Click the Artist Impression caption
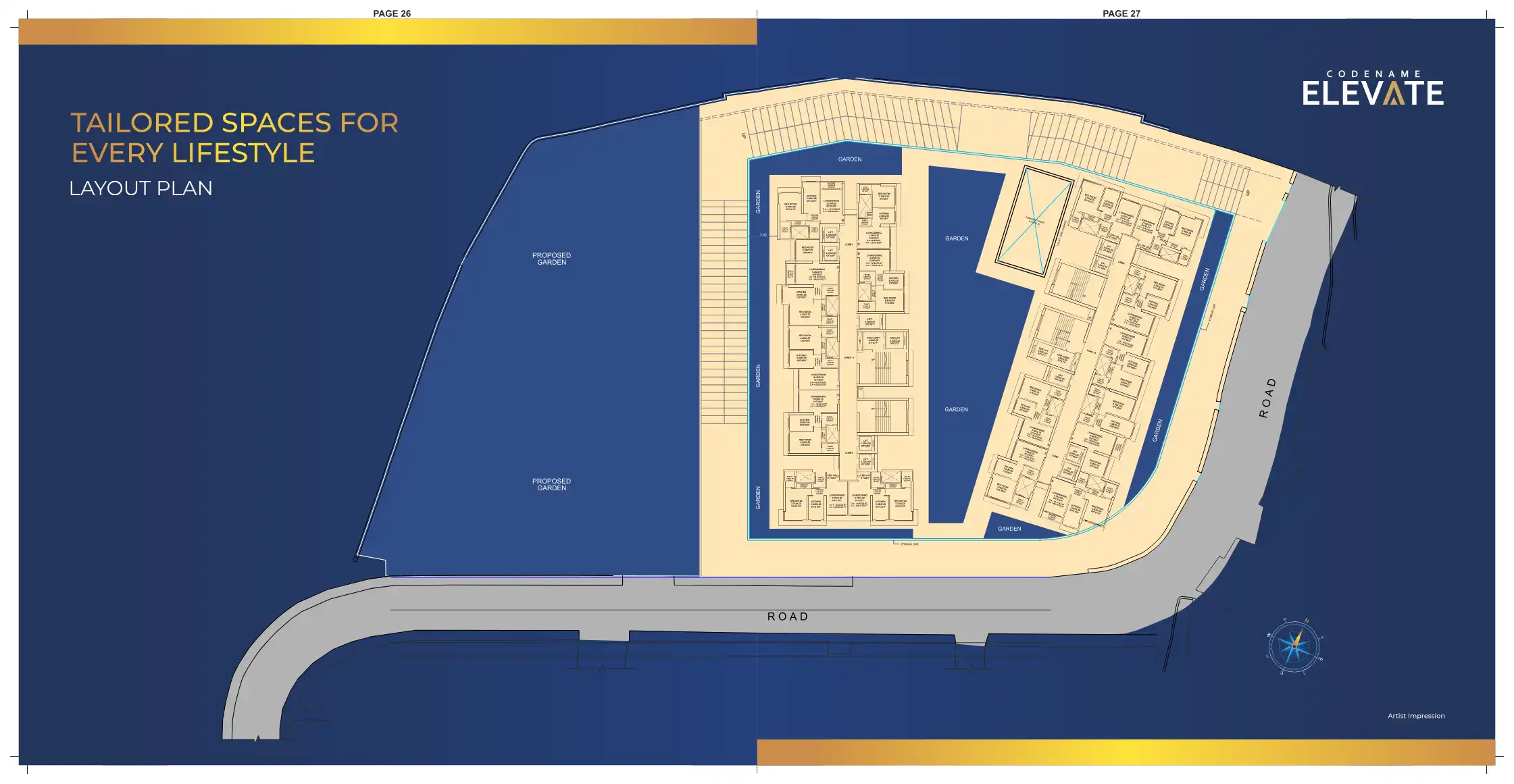 (x=1416, y=716)
